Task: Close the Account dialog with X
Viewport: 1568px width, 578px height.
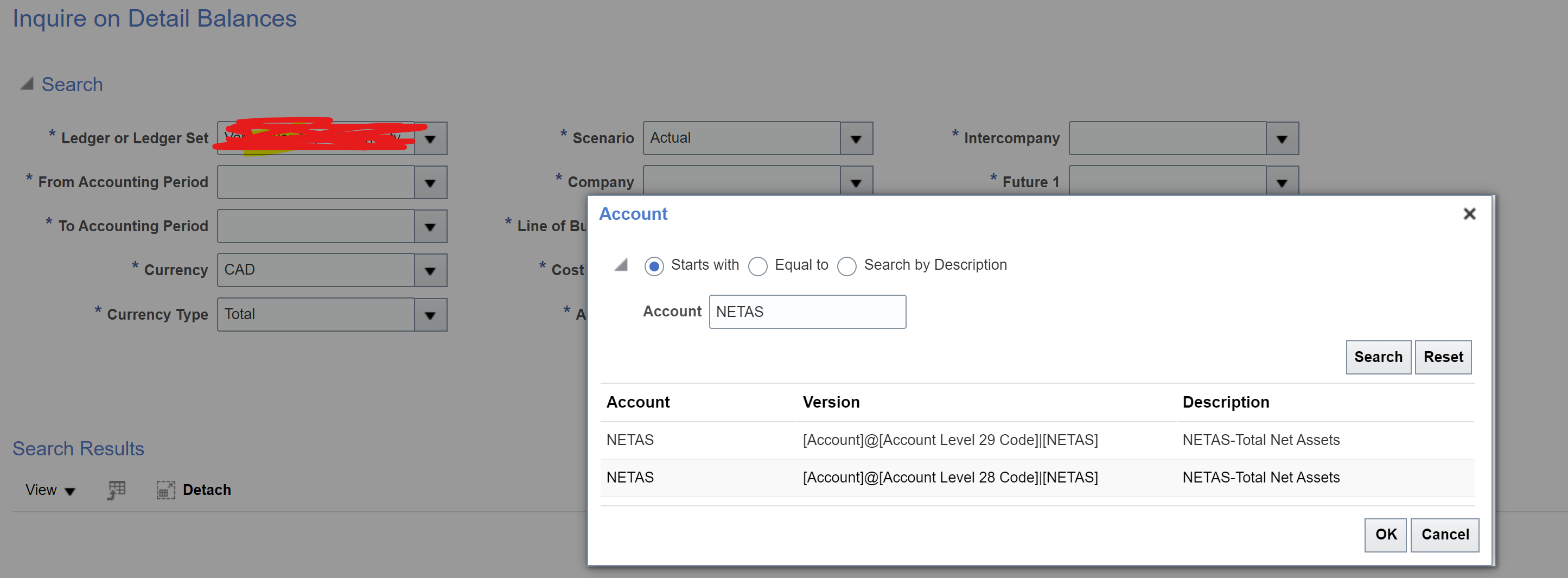Action: [1469, 214]
